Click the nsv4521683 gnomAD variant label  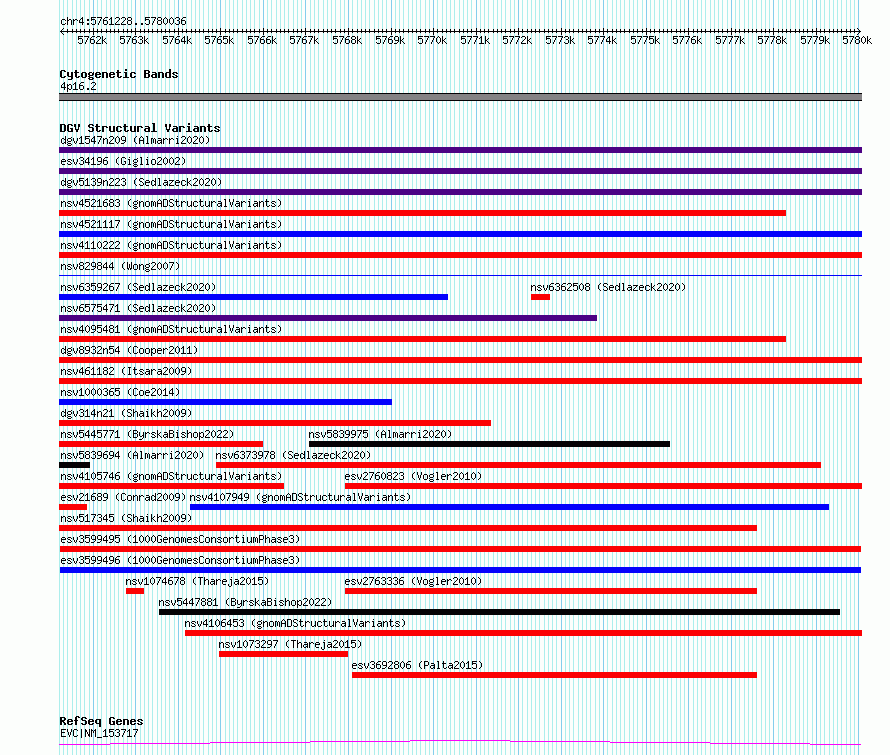click(171, 203)
